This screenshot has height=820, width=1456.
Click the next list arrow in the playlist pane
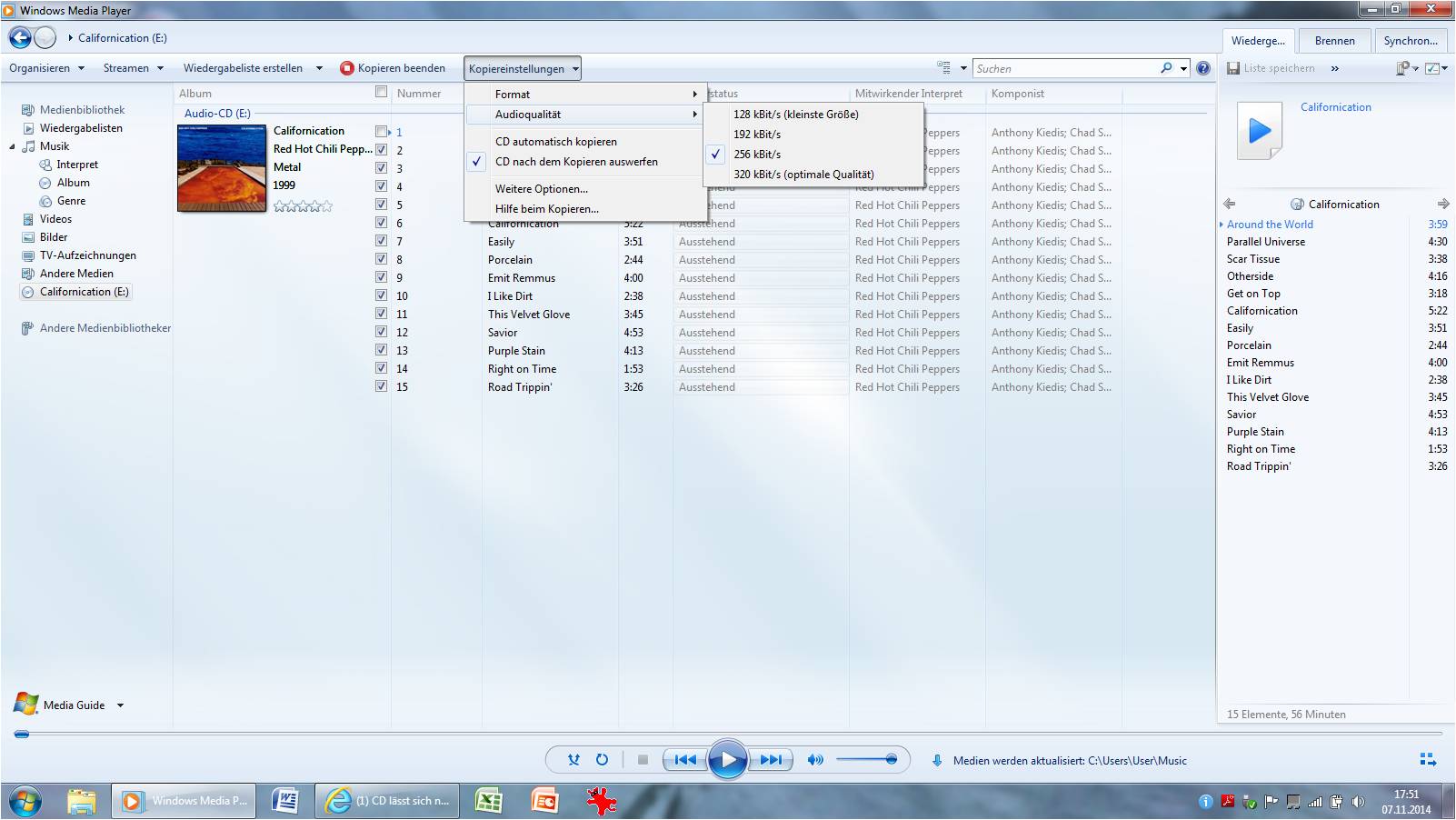[x=1442, y=204]
